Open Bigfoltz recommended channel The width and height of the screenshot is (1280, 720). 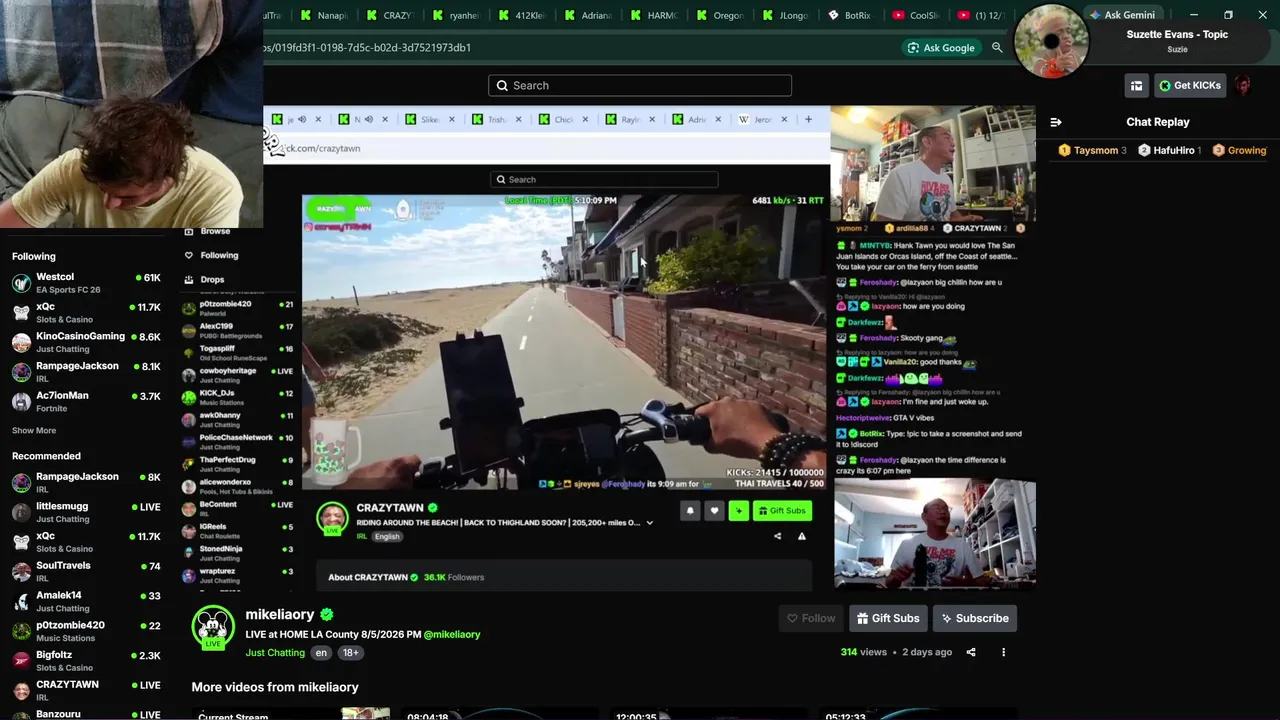pyautogui.click(x=86, y=661)
